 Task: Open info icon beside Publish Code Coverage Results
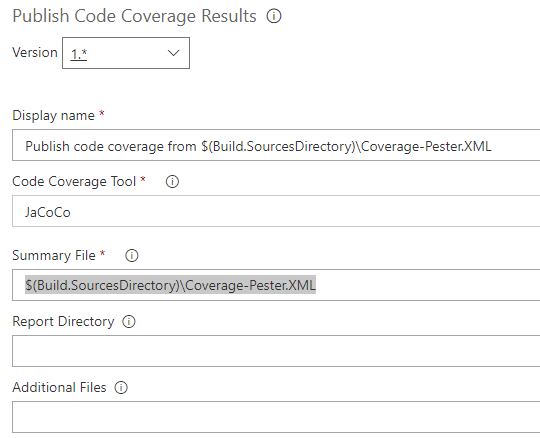[x=274, y=16]
